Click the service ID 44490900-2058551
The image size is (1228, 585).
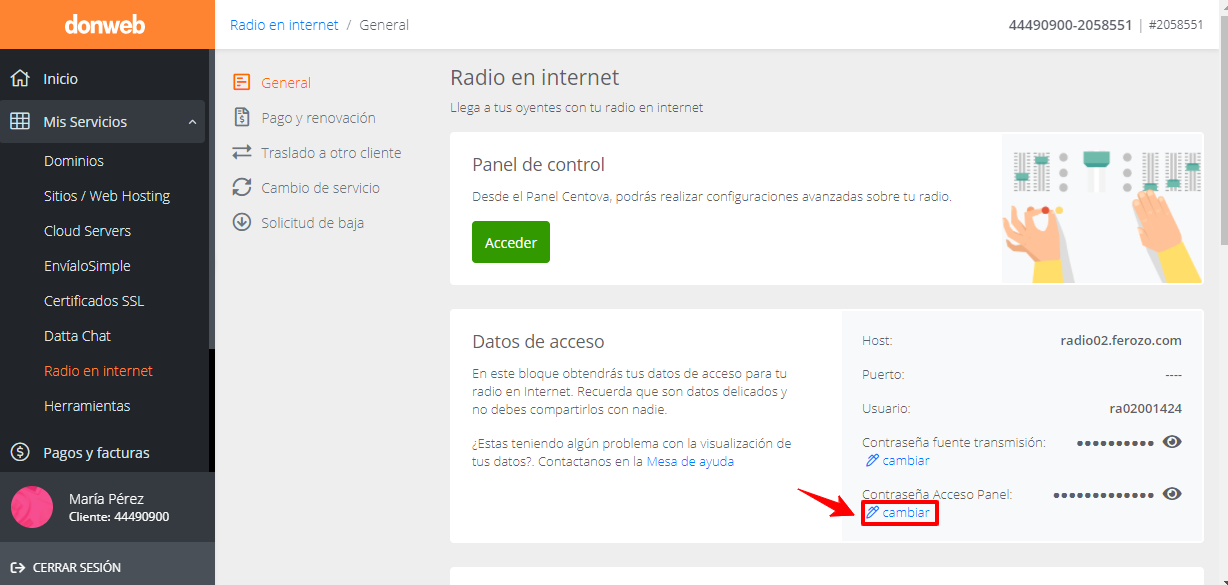pyautogui.click(x=1070, y=25)
